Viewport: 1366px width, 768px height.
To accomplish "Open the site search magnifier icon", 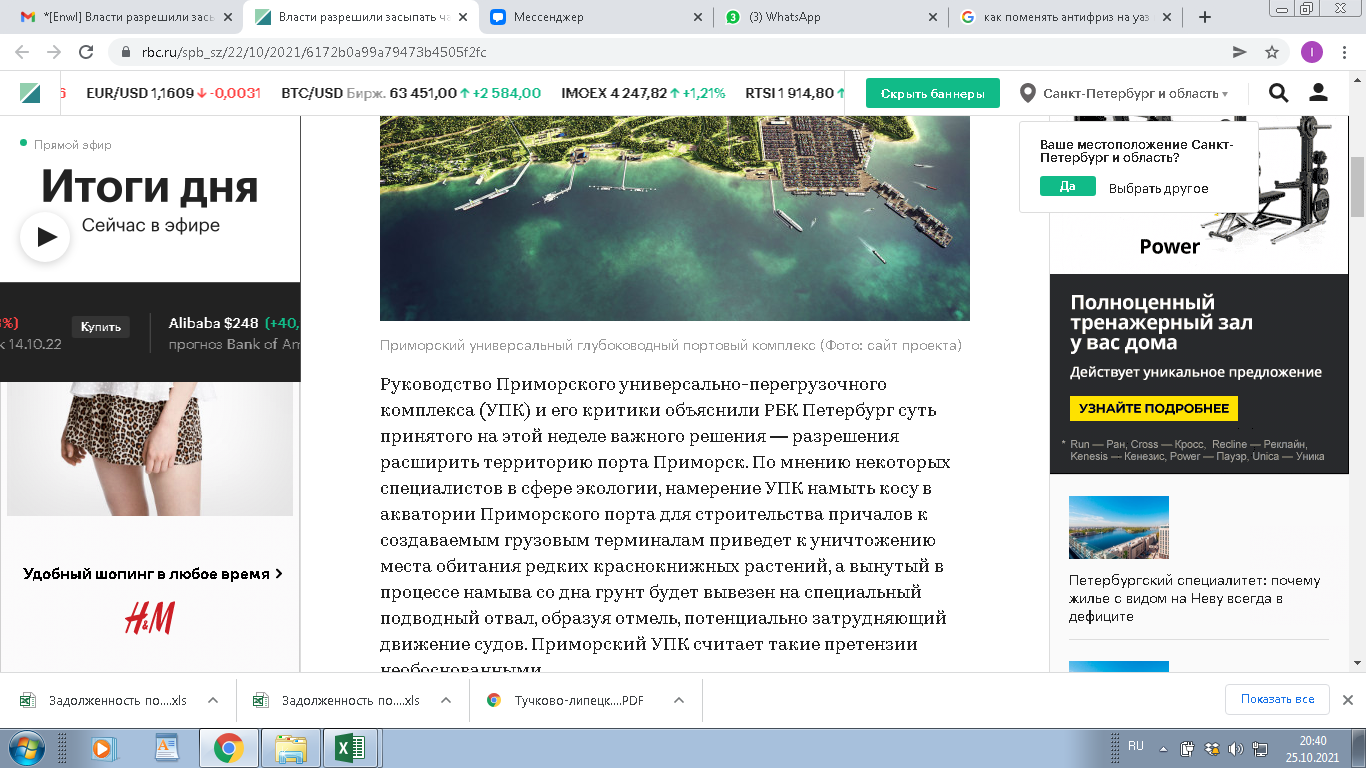I will (x=1278, y=93).
